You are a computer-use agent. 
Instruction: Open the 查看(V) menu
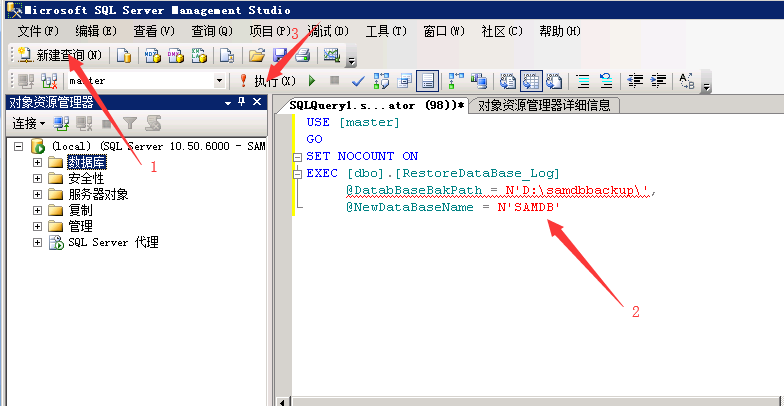pos(154,31)
